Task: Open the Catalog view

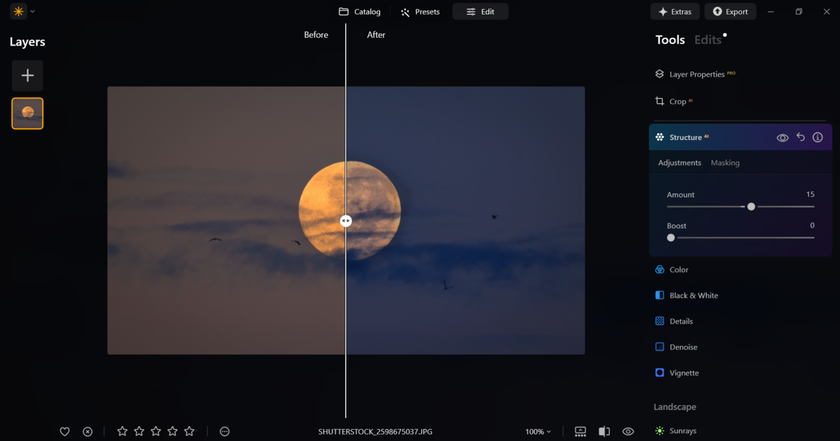Action: click(359, 11)
